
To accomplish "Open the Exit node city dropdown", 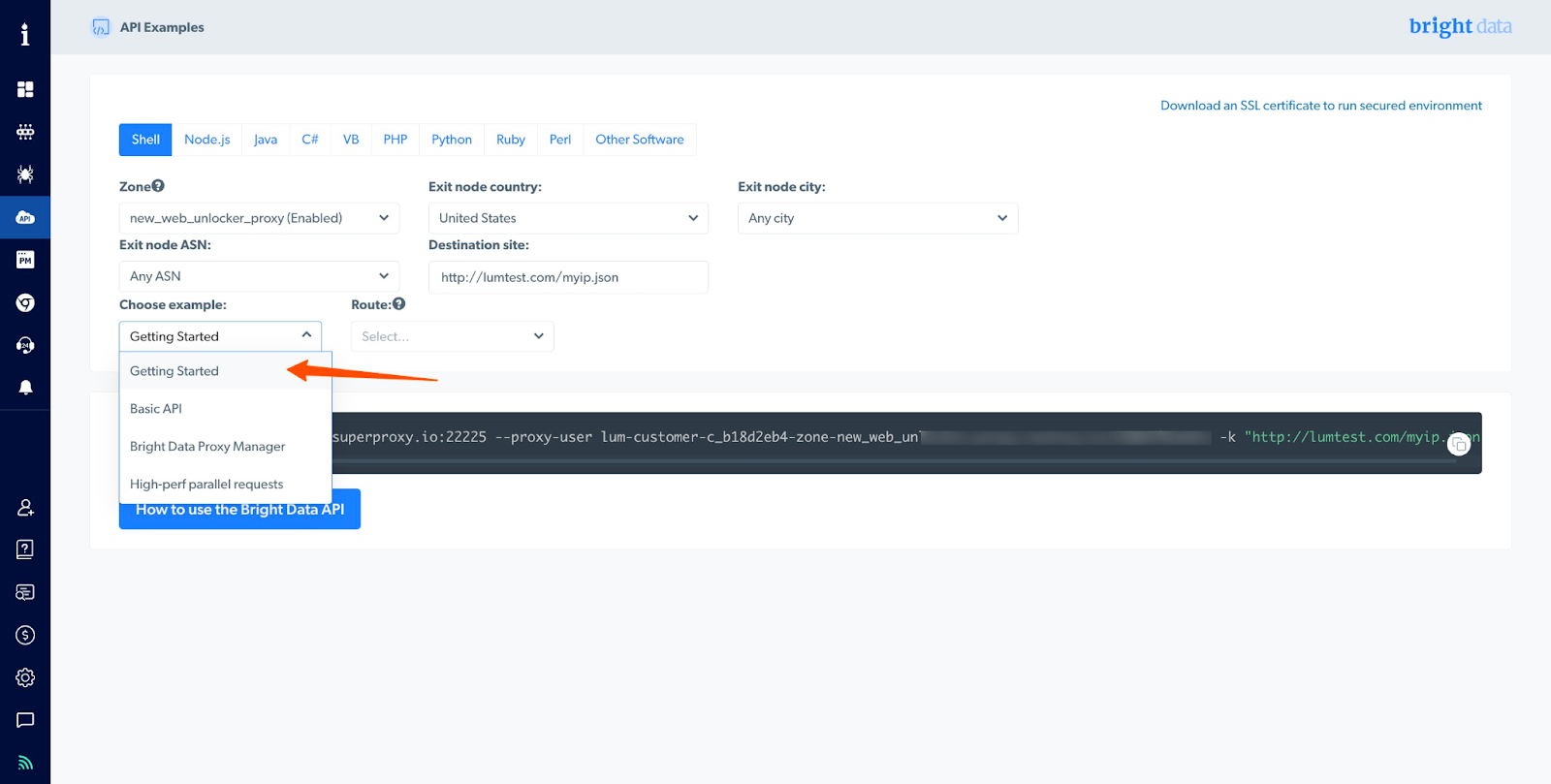I will pos(877,218).
